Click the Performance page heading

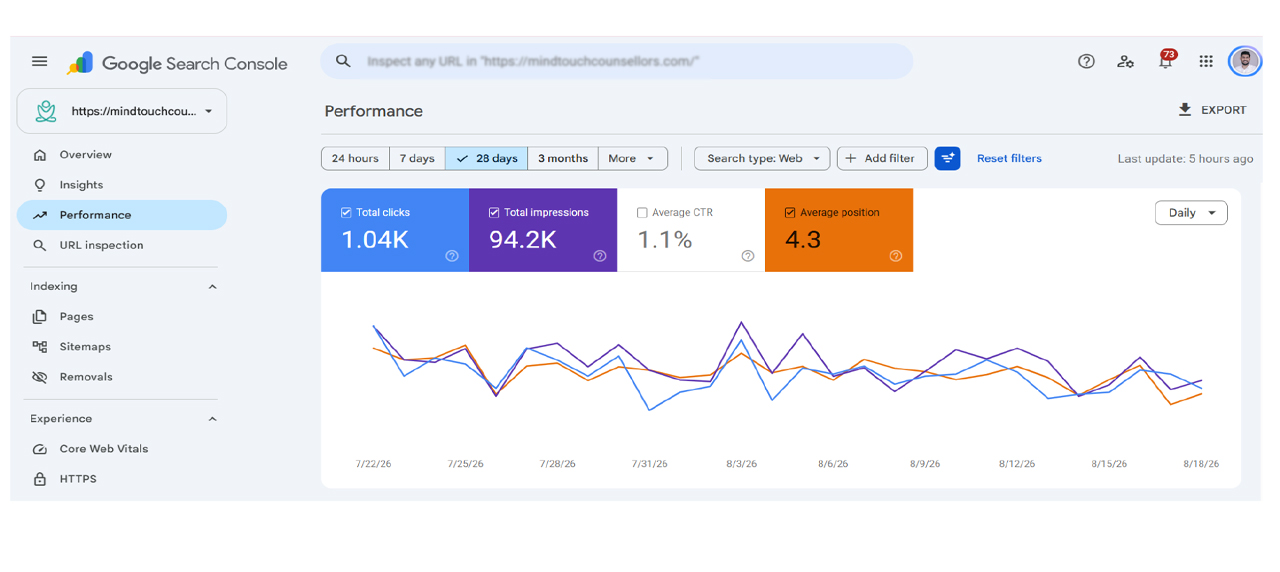pos(373,111)
